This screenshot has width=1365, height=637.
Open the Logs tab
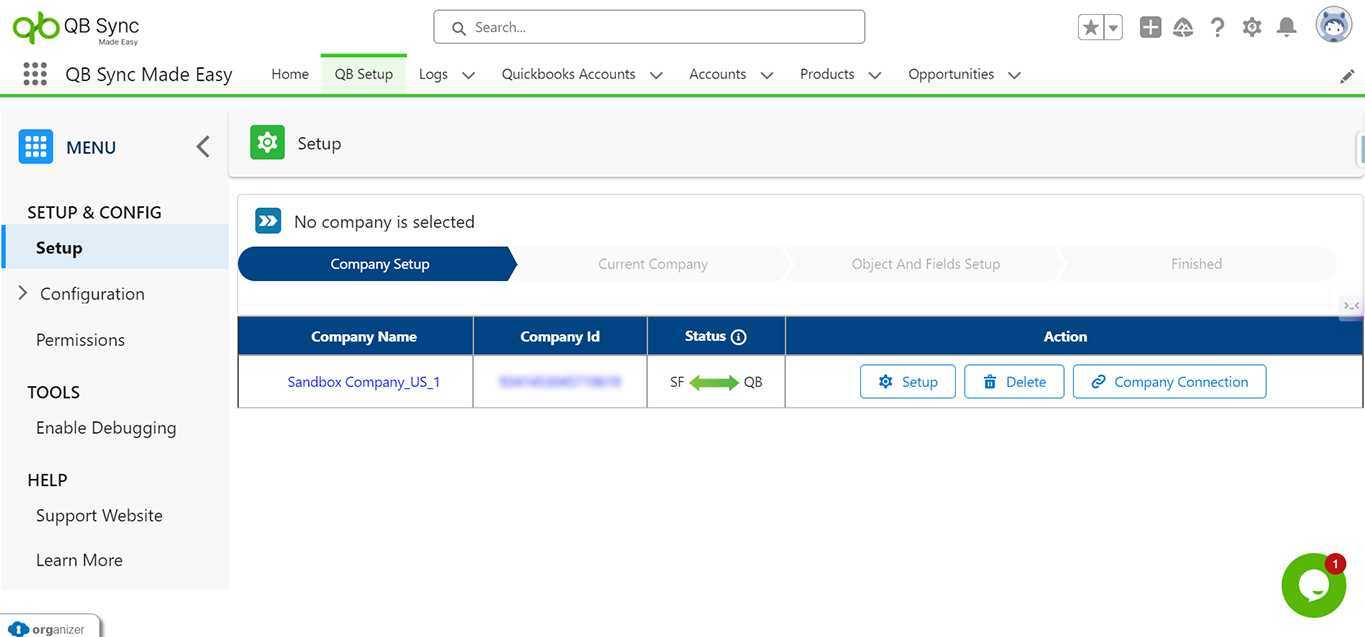pyautogui.click(x=433, y=74)
